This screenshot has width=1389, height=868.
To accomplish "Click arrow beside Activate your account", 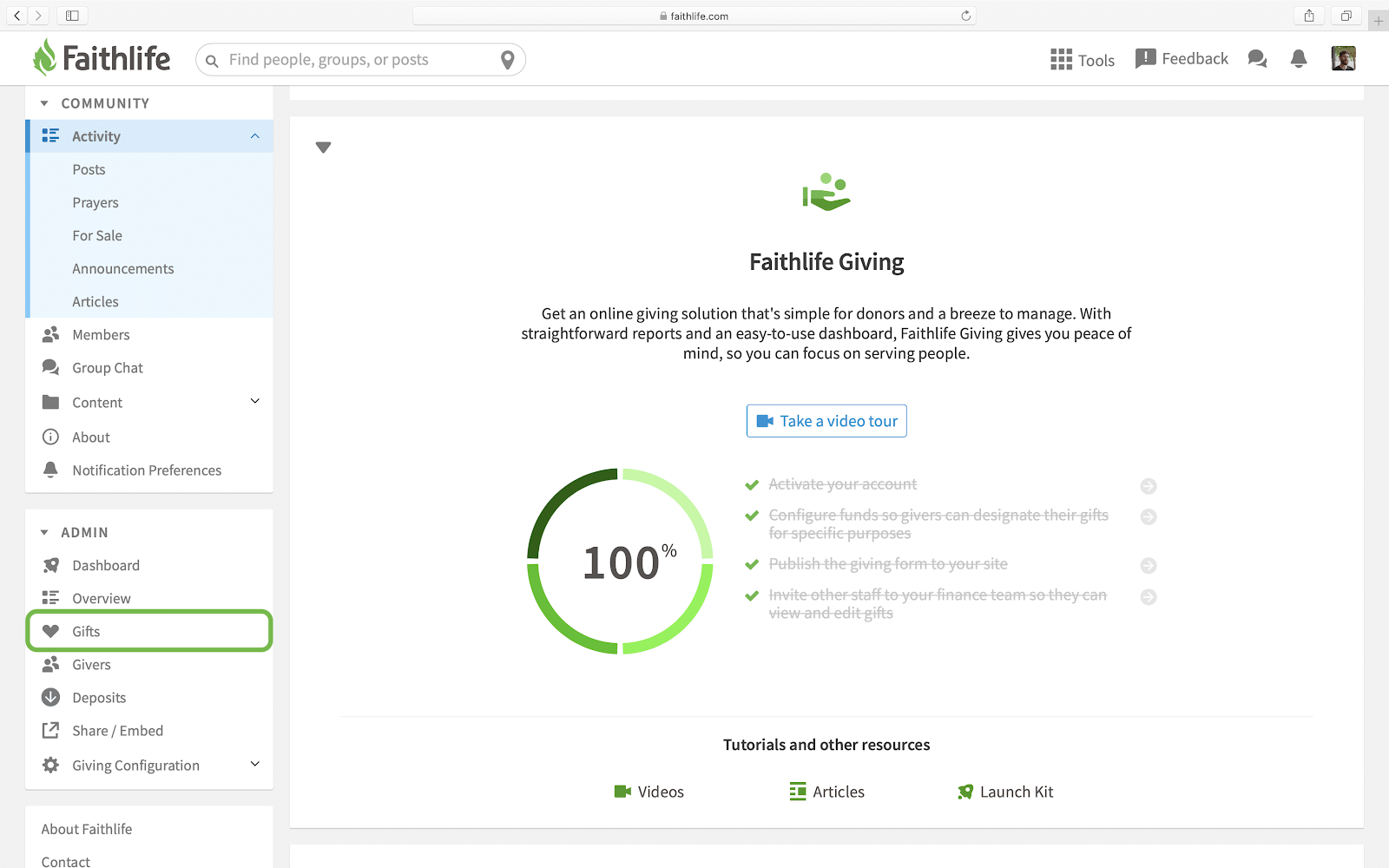I will click(1149, 486).
